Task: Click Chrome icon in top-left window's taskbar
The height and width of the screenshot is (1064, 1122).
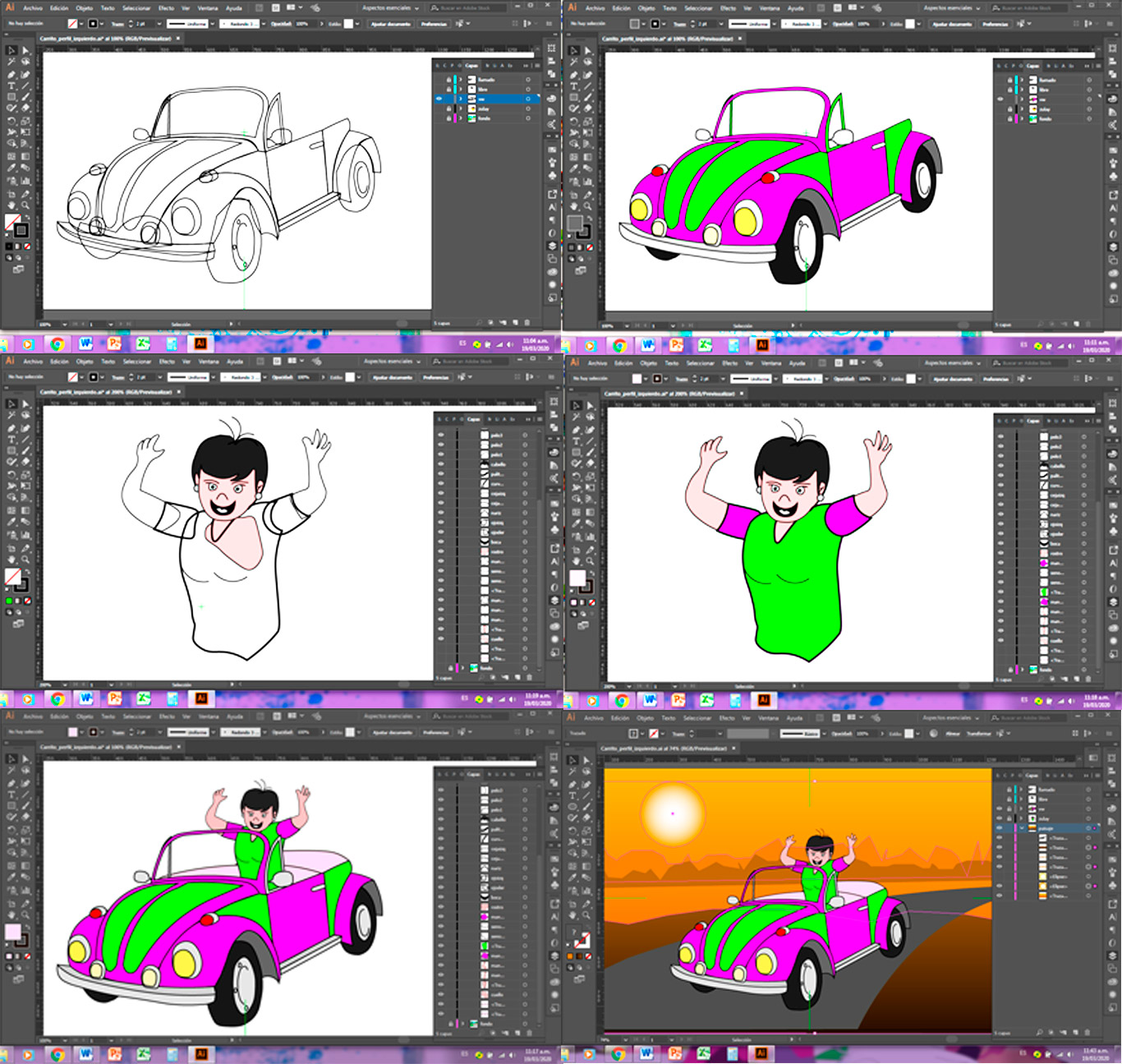Action: pos(57,344)
